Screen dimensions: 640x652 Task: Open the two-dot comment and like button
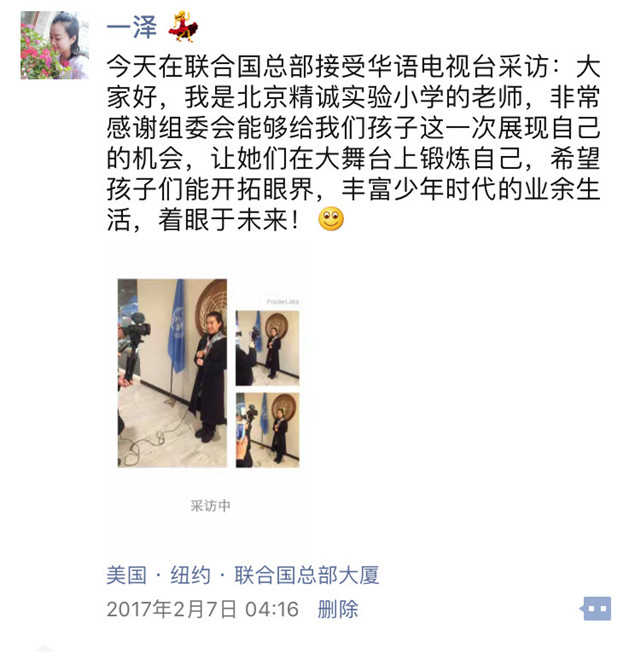pyautogui.click(x=596, y=608)
